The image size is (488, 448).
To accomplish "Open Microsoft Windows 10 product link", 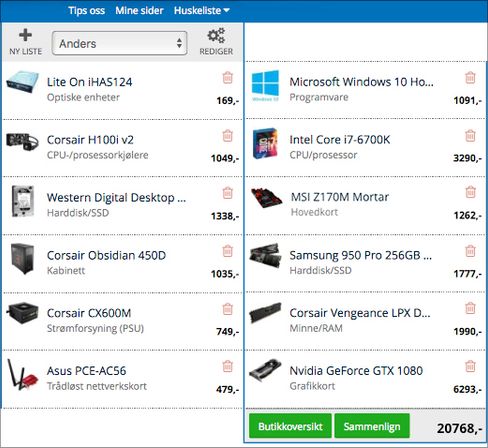I will pos(362,82).
